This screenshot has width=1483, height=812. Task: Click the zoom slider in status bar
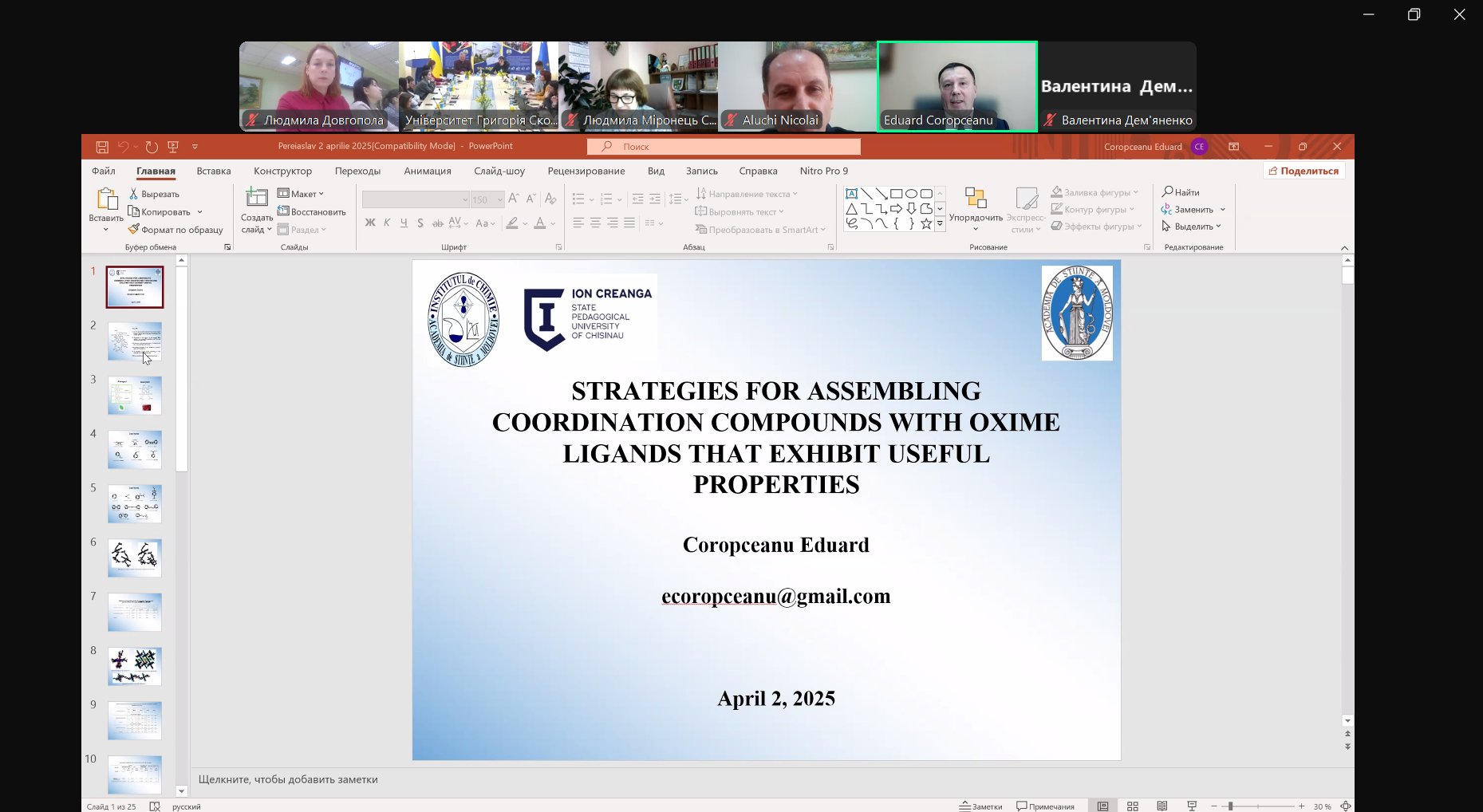pyautogui.click(x=1258, y=806)
